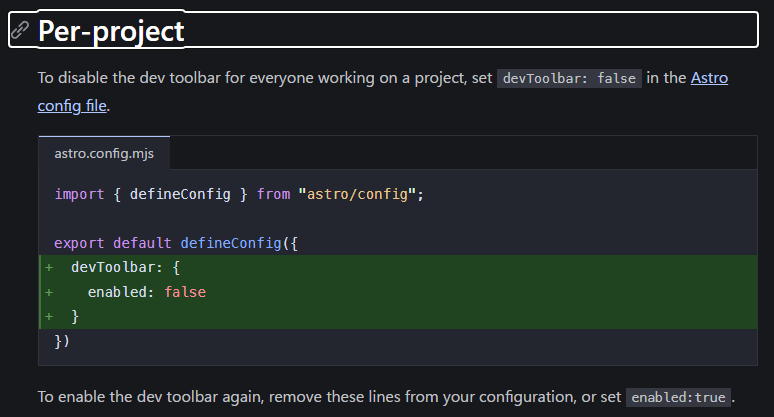This screenshot has width=774, height=417.
Task: Follow the underlined 'config file' link
Action: (72, 106)
